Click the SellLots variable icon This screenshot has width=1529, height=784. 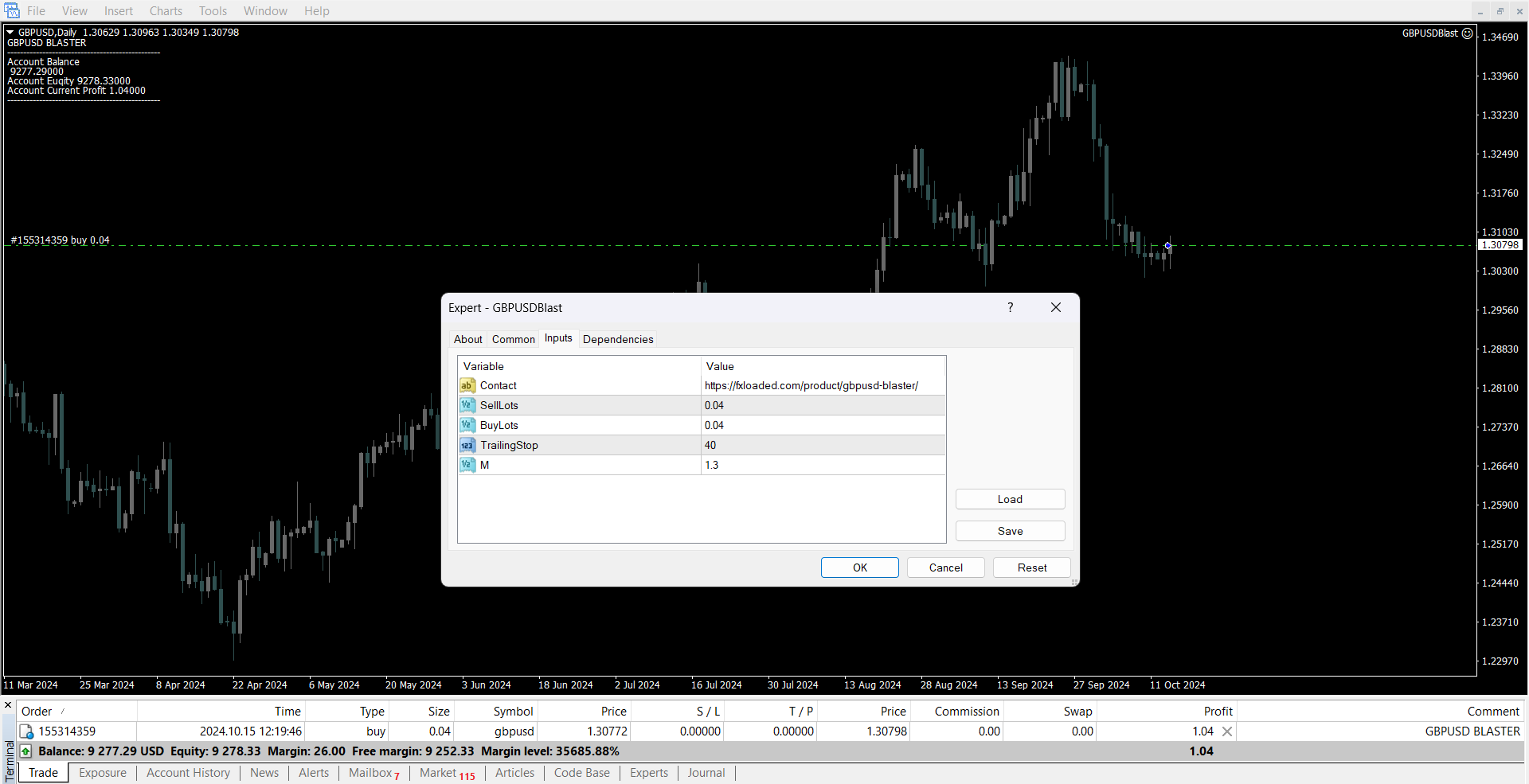pyautogui.click(x=467, y=406)
